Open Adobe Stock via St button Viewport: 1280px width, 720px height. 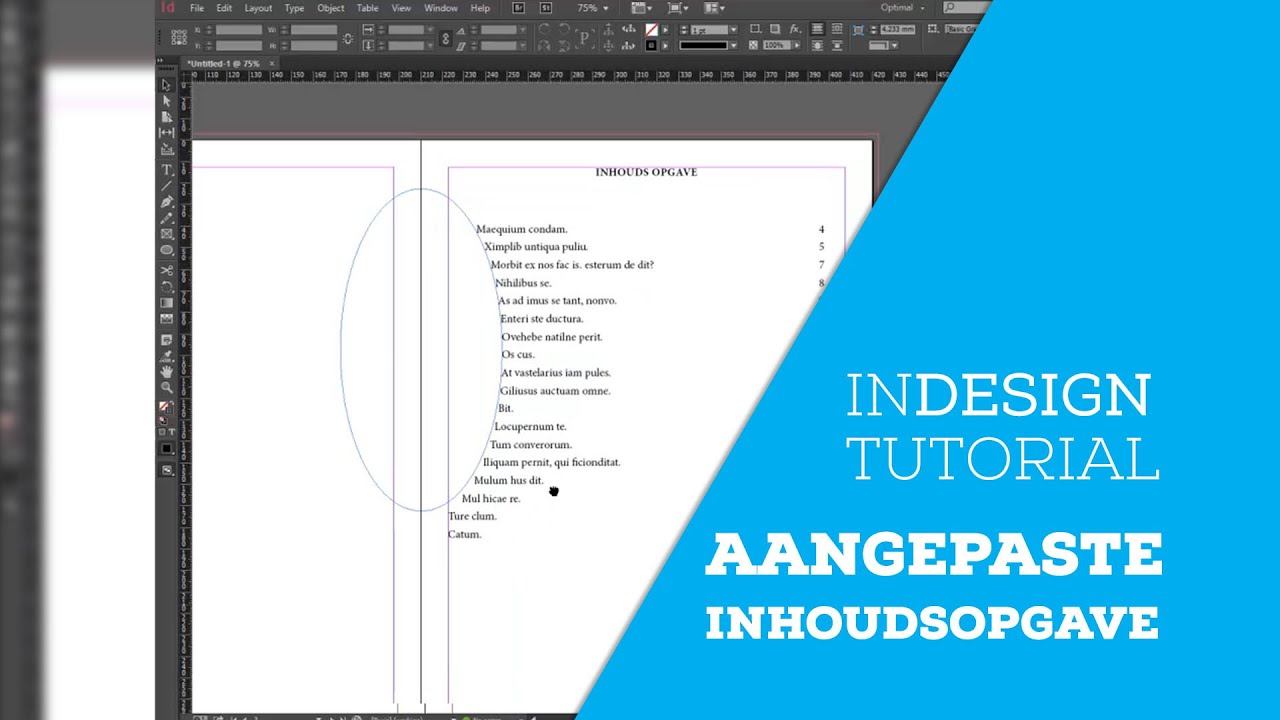click(545, 8)
